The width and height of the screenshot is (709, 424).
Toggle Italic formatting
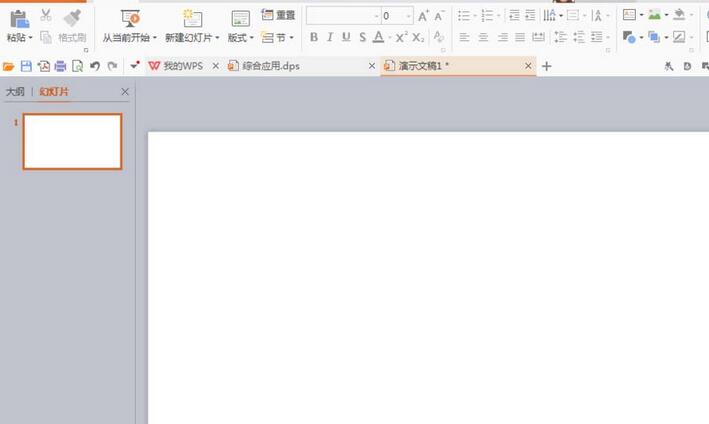point(330,38)
